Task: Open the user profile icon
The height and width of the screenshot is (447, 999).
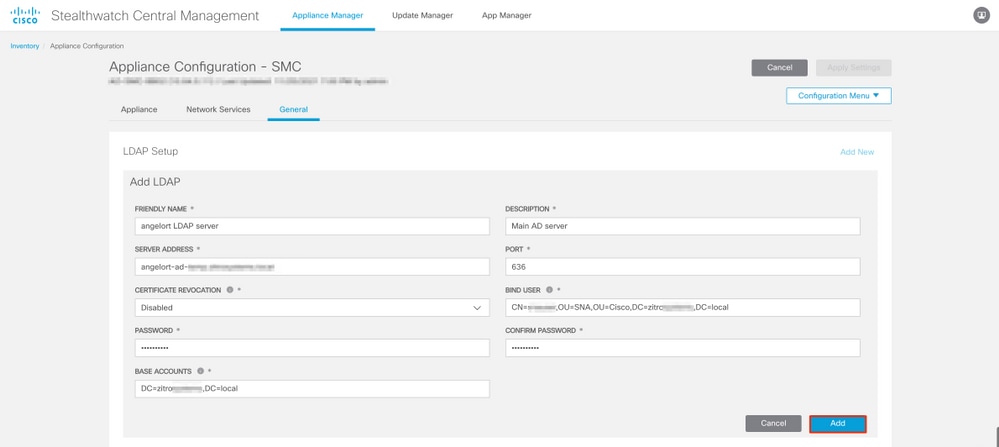Action: (981, 16)
